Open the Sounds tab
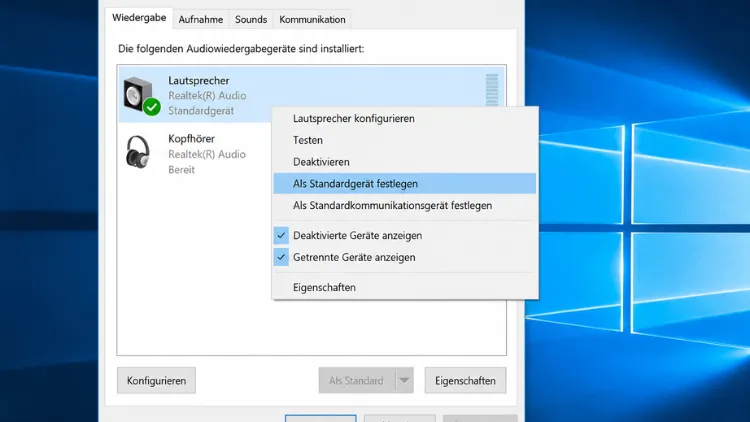750x422 pixels. (251, 20)
